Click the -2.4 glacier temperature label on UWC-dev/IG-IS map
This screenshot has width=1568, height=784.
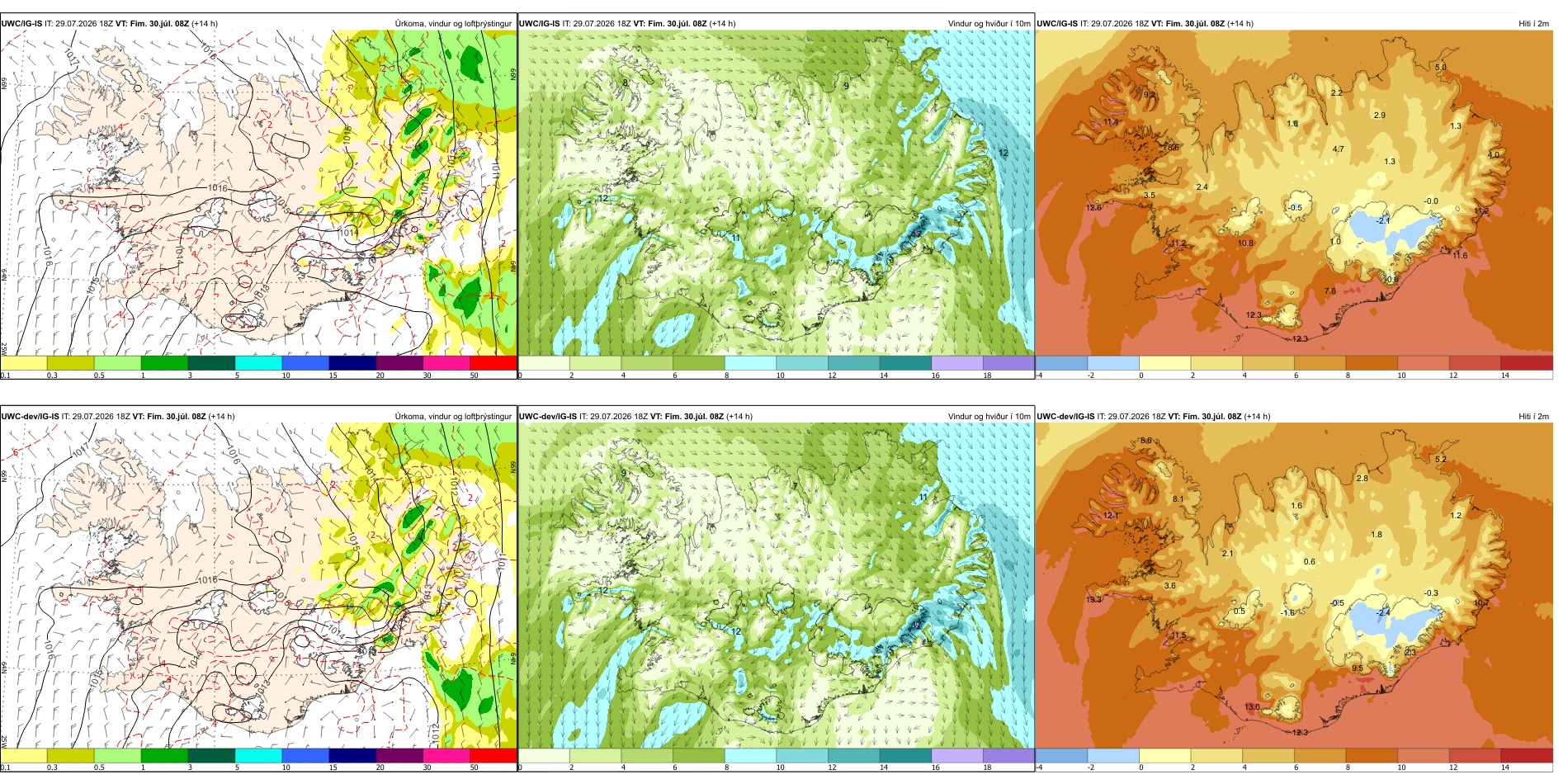click(x=1383, y=613)
